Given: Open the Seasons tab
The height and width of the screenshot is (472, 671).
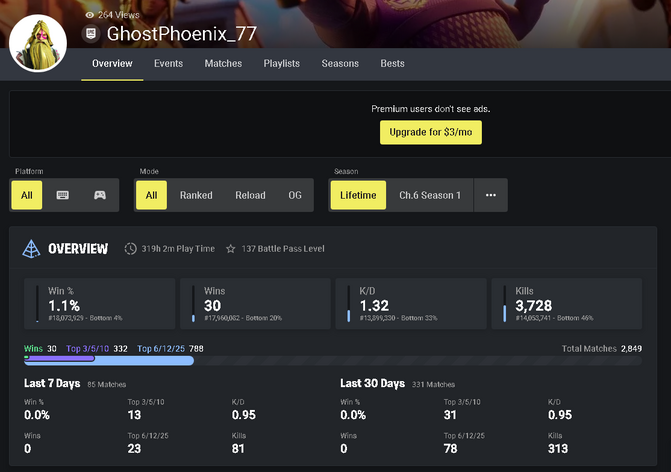Looking at the screenshot, I should [340, 63].
